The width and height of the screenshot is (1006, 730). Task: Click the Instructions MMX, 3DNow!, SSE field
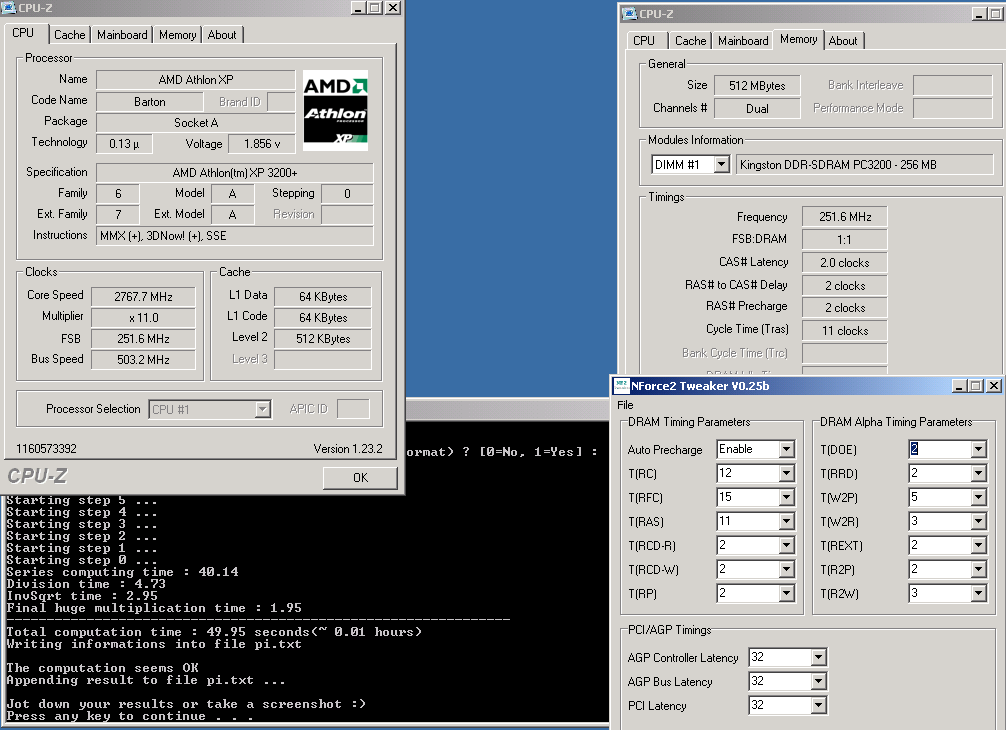(234, 235)
